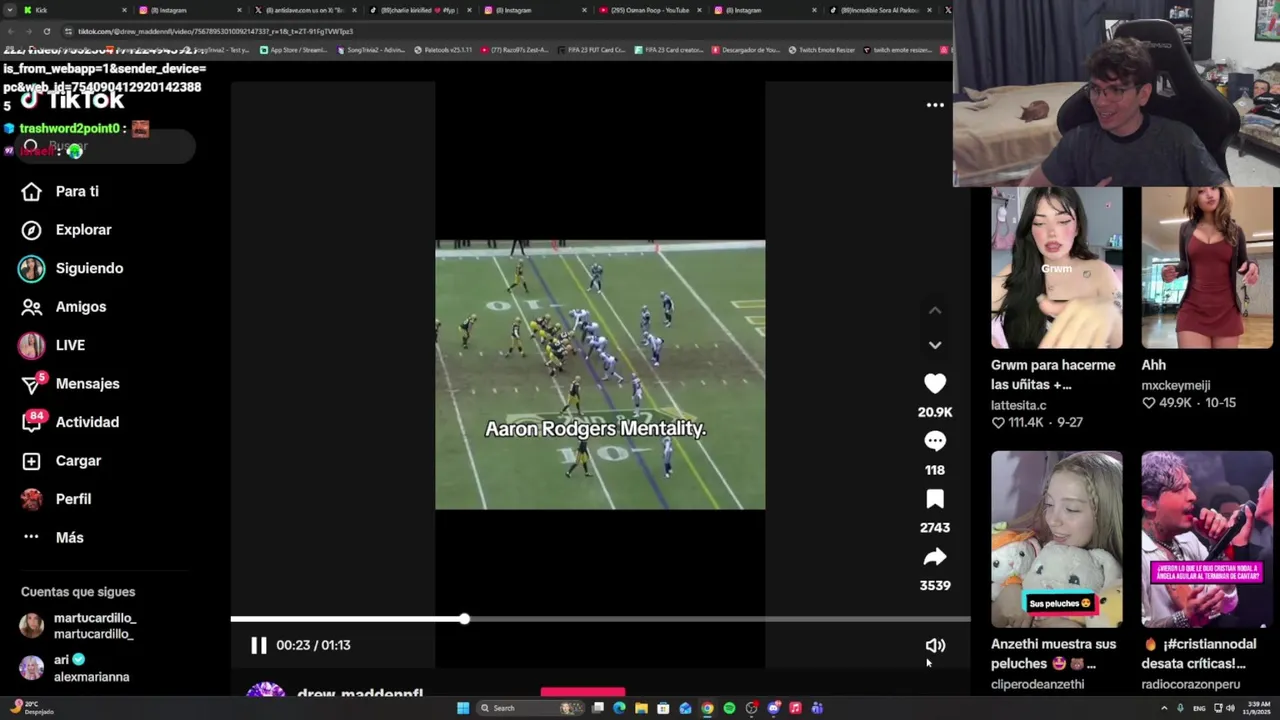
Task: Open the Perfil page
Action: click(56, 499)
